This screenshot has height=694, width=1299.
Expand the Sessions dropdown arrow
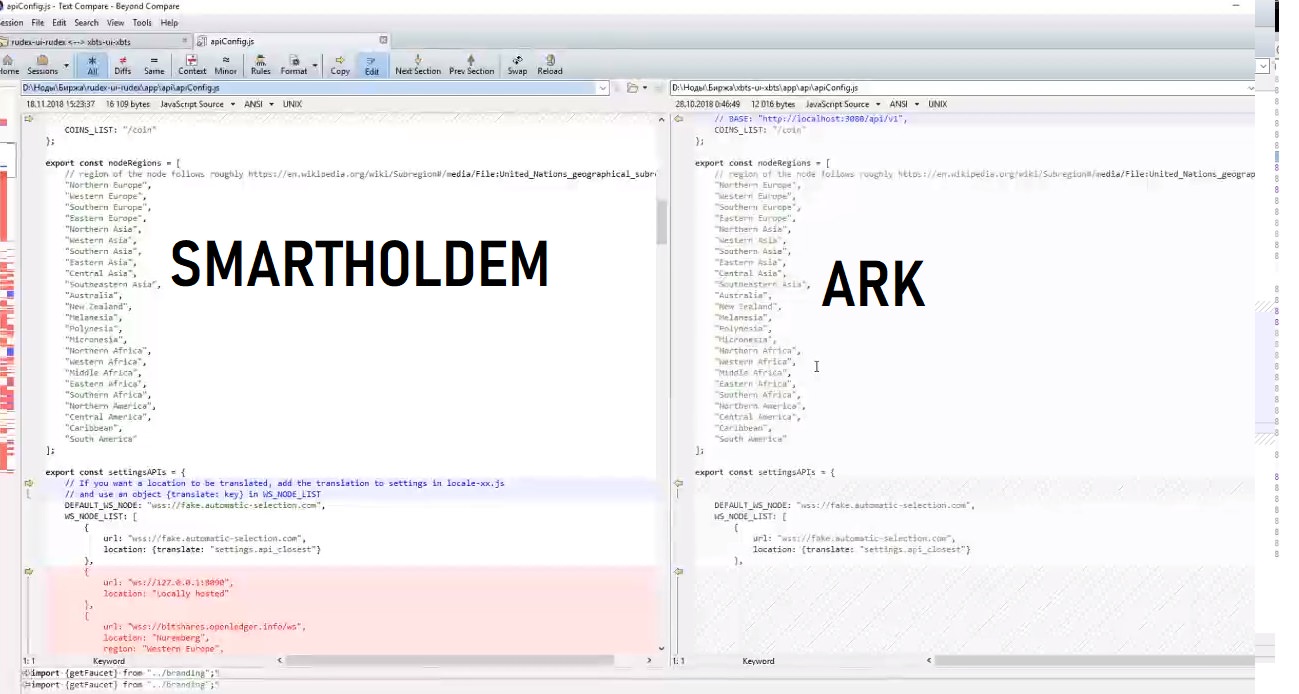click(x=67, y=66)
